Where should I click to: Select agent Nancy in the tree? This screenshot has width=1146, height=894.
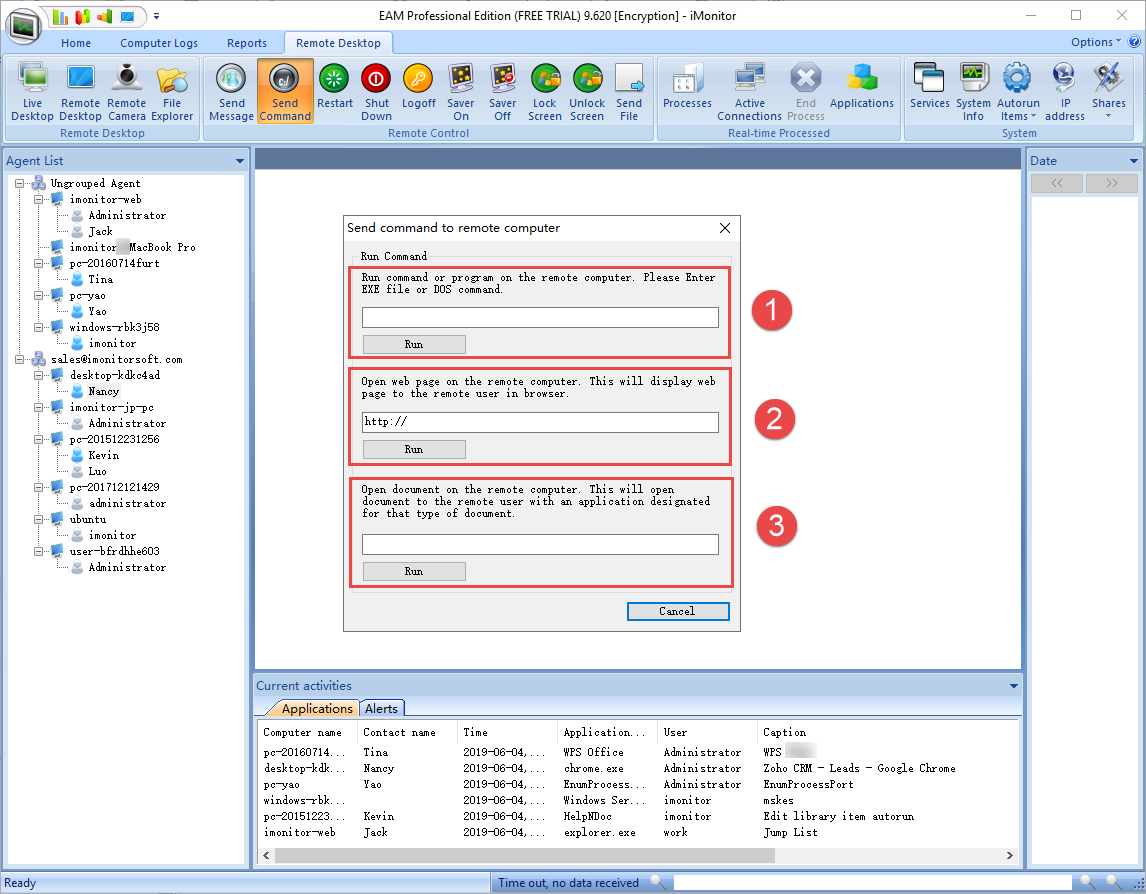[x=103, y=391]
